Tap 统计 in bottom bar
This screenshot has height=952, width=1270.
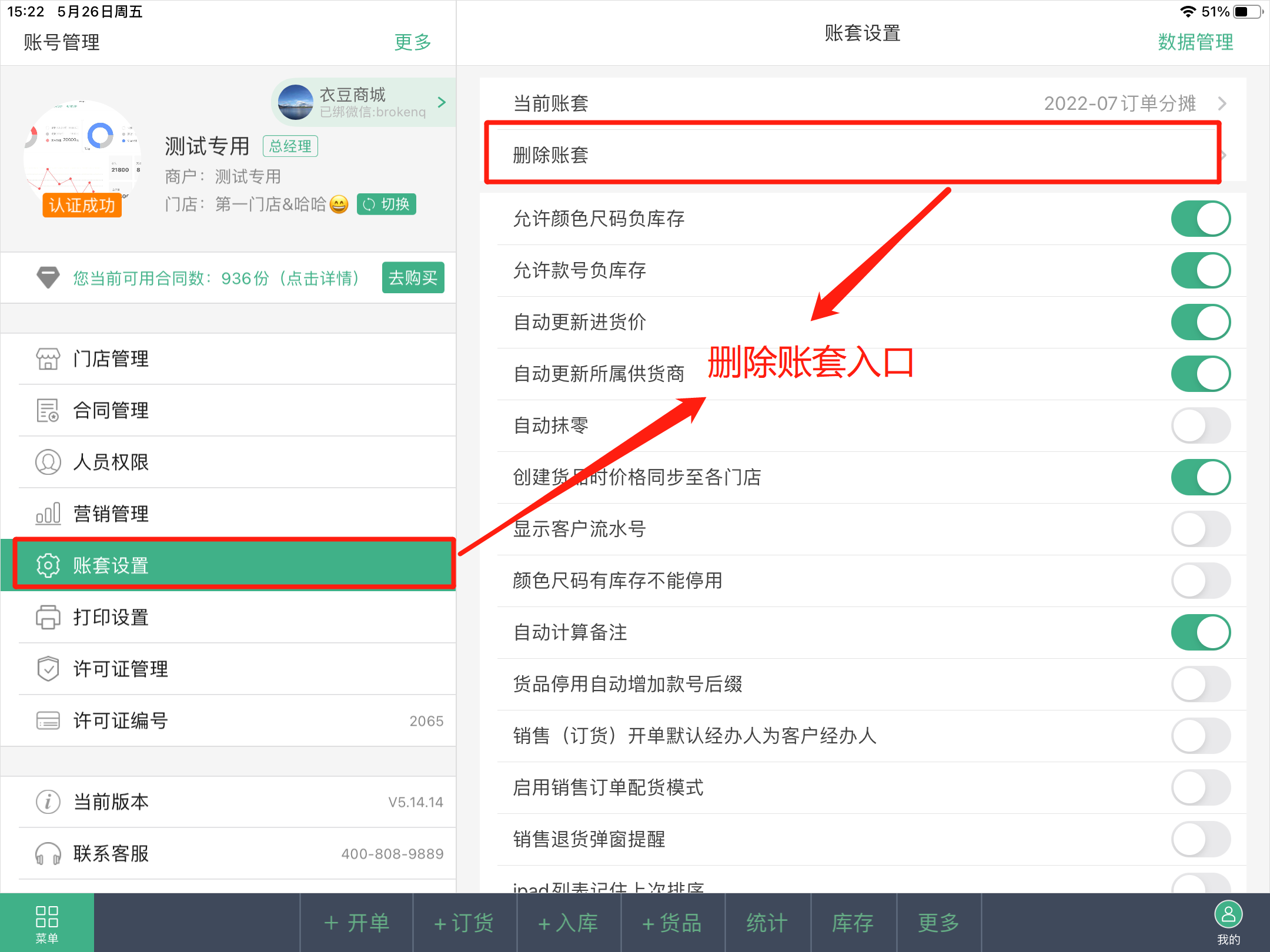767,923
